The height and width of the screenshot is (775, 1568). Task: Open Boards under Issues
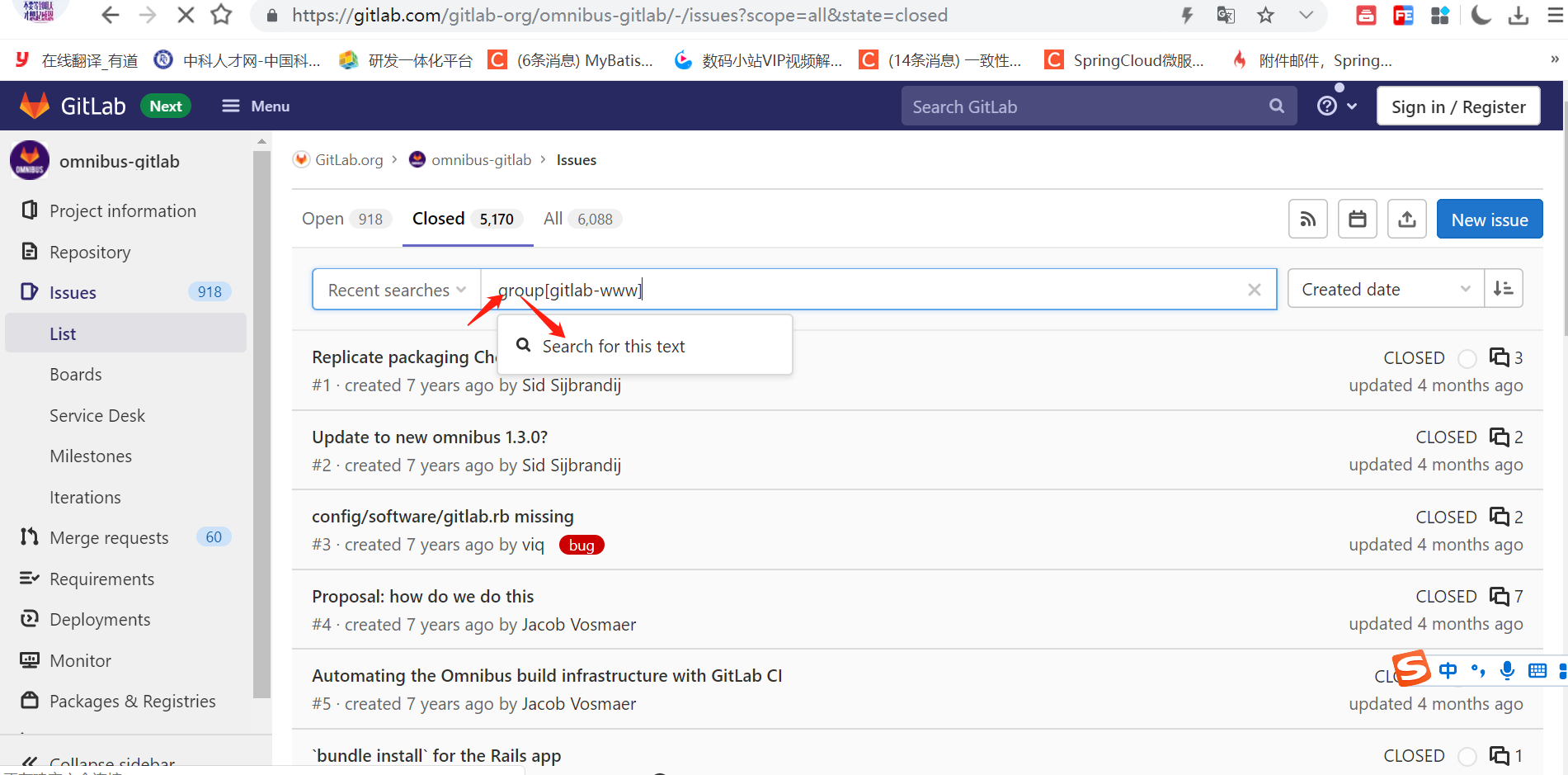click(76, 375)
